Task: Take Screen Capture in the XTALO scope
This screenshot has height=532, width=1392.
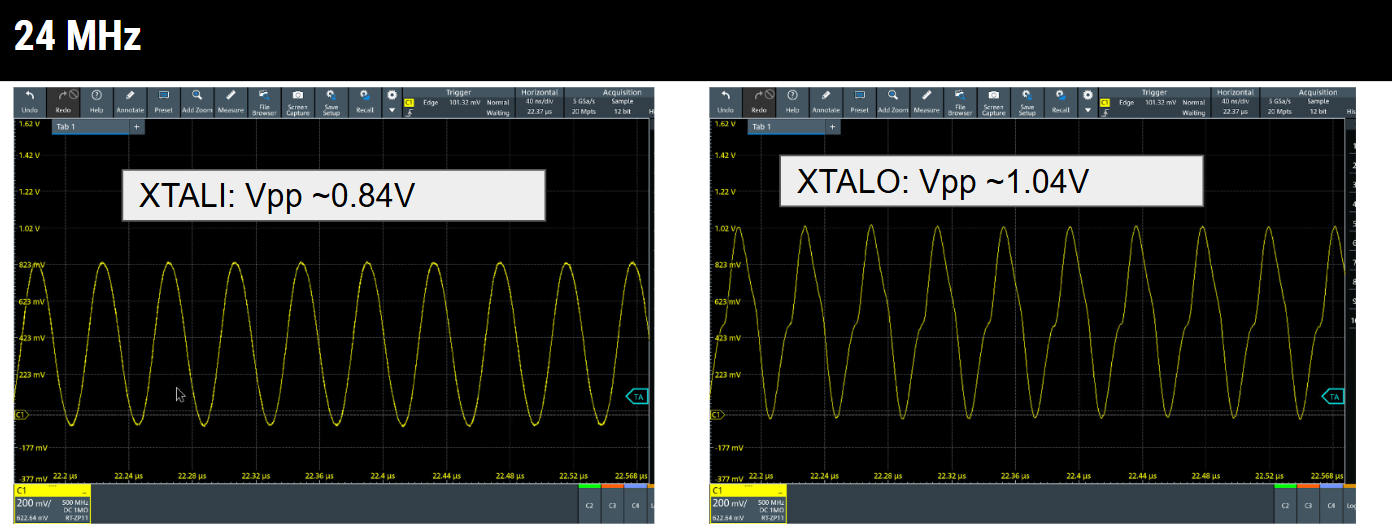Action: [x=994, y=101]
